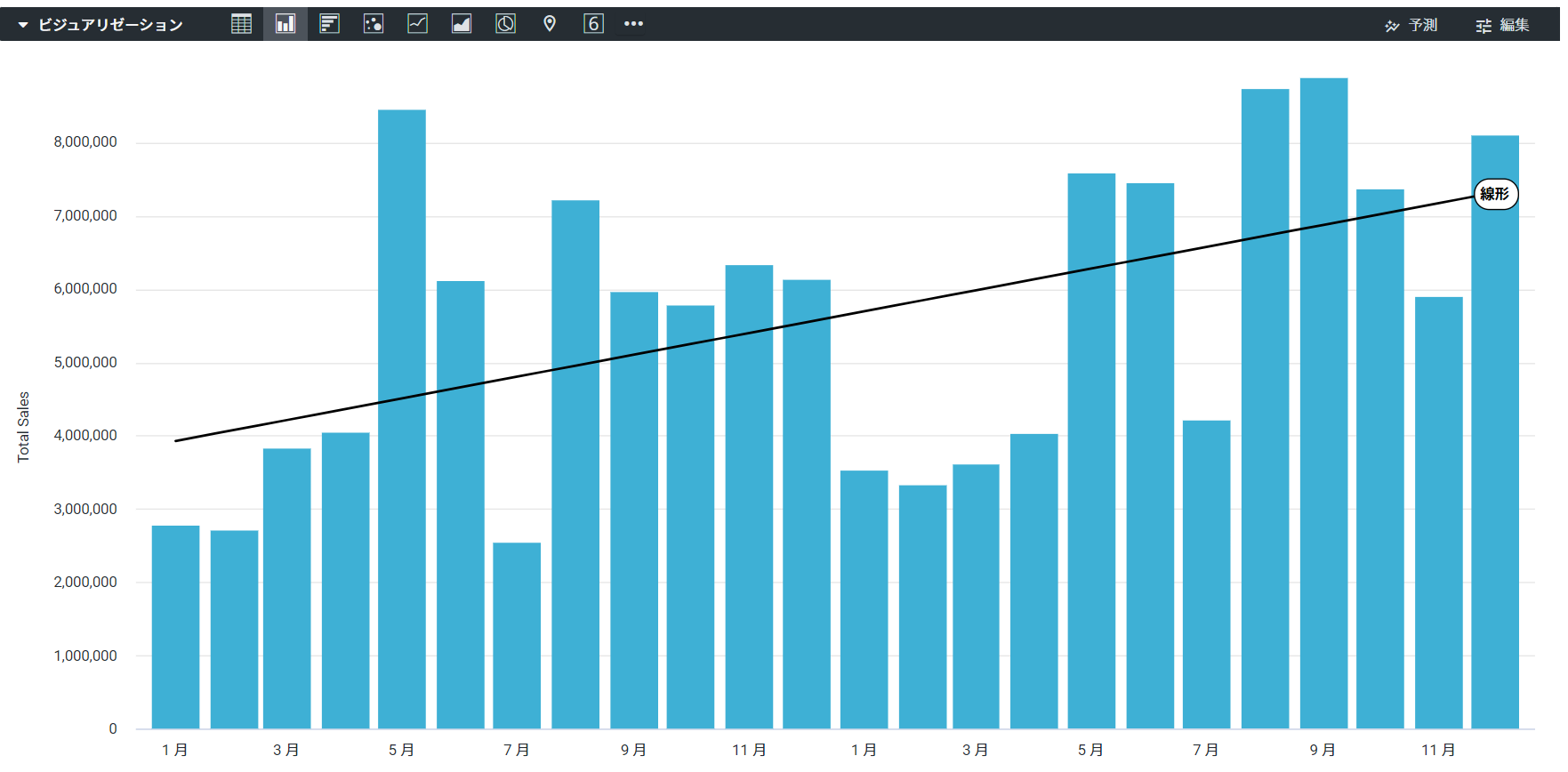Select the pie chart visualization icon
Image resolution: width=1568 pixels, height=772 pixels.
coord(505,24)
